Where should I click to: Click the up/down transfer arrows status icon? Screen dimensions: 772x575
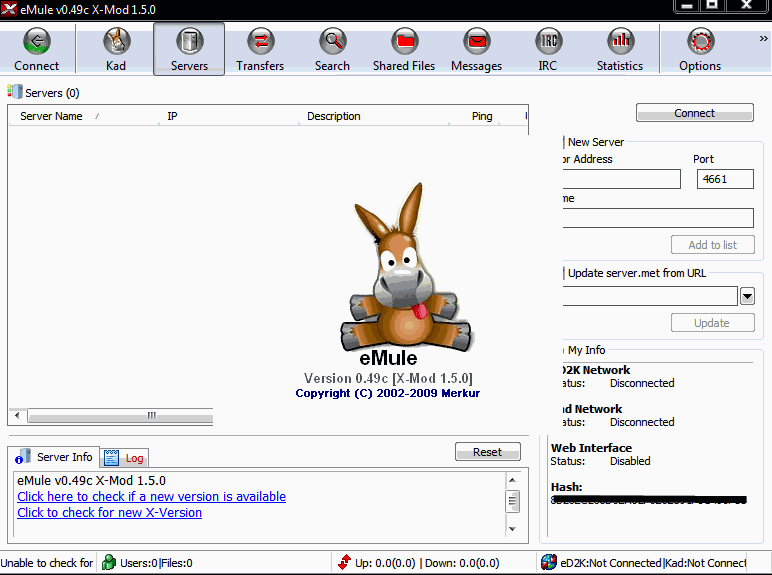coord(345,562)
